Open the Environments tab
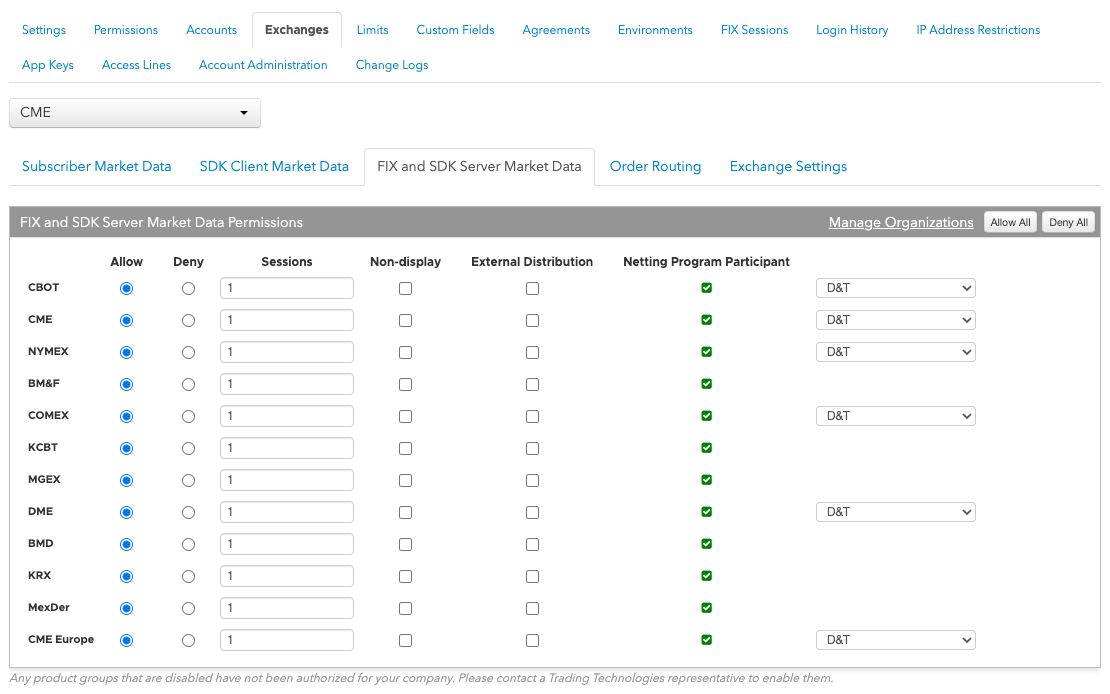Image resolution: width=1110 pixels, height=694 pixels. (x=655, y=30)
